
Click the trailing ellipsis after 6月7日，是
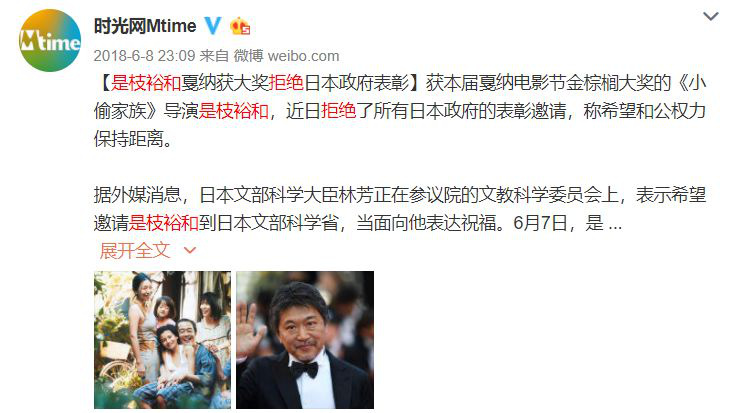coord(615,225)
